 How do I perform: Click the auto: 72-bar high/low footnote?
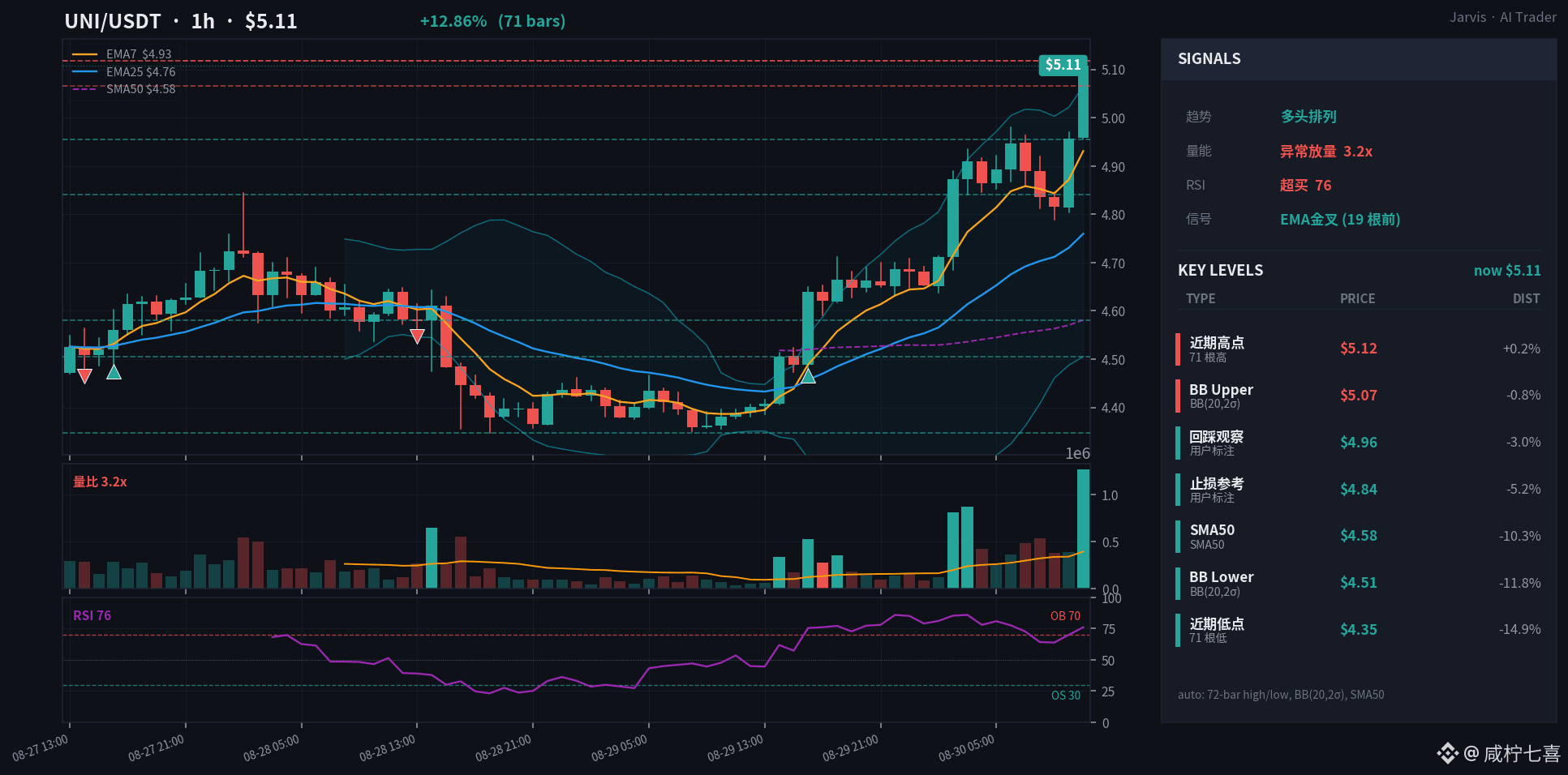(1281, 695)
